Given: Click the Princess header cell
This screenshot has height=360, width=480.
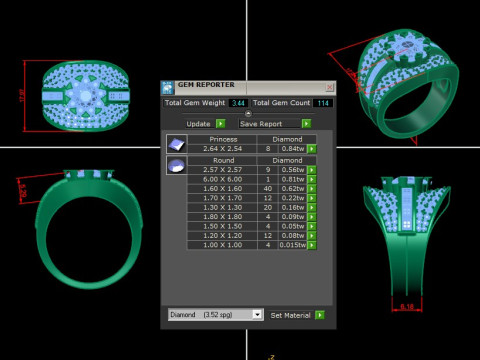Looking at the screenshot, I should tap(223, 139).
